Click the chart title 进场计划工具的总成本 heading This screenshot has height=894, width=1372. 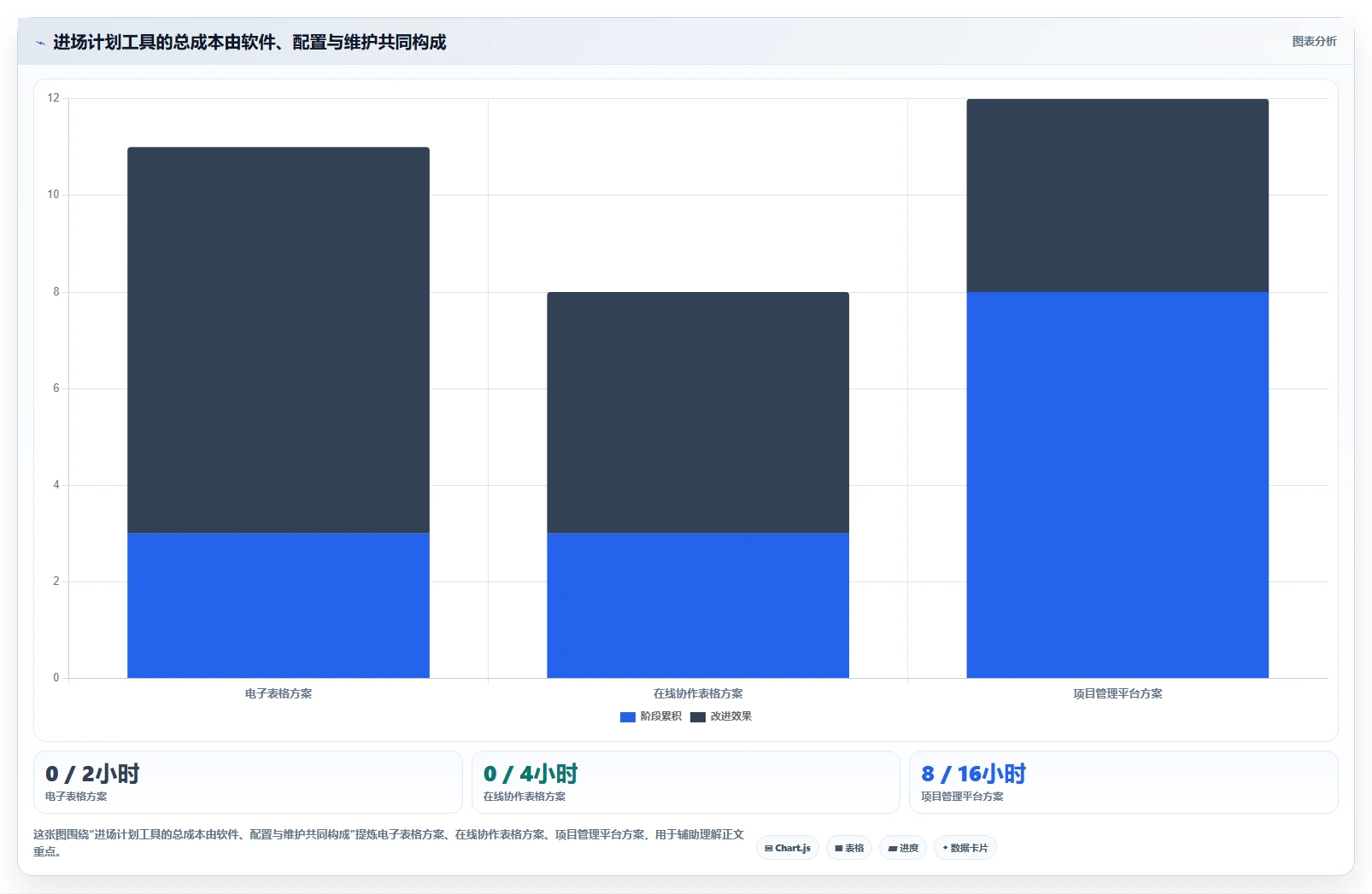click(249, 42)
